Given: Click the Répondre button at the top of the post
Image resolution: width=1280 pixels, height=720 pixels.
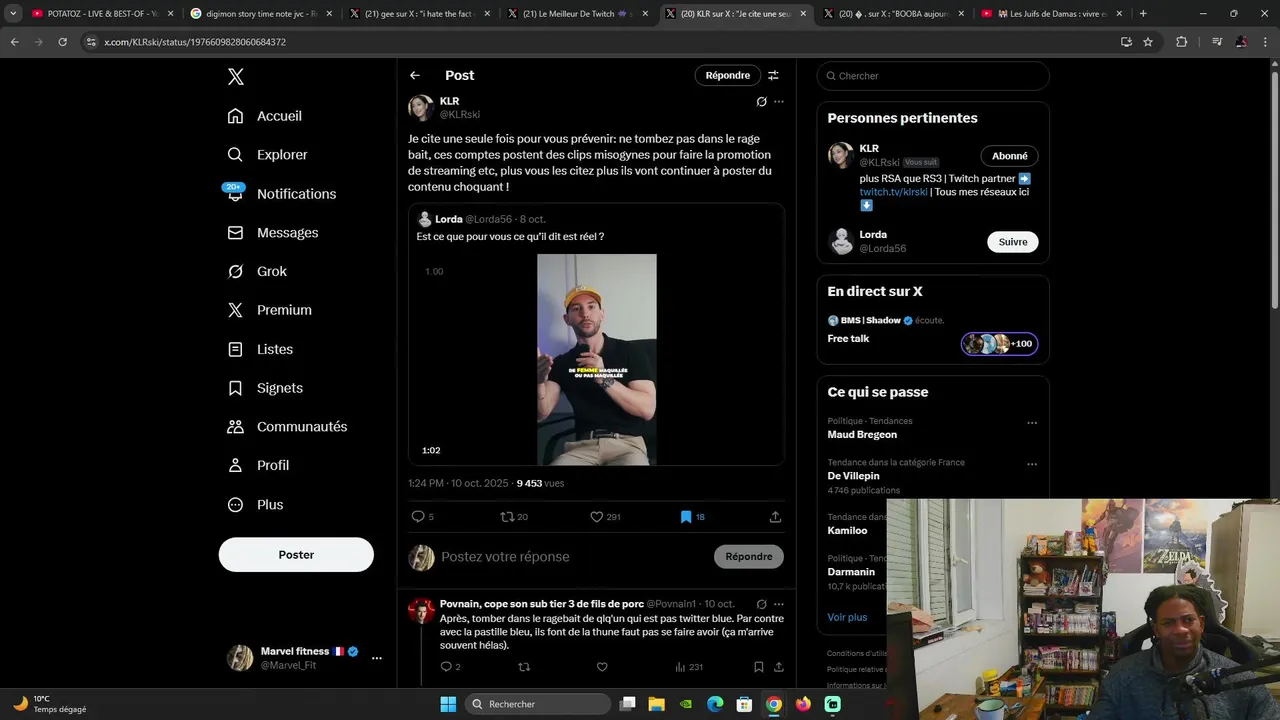Looking at the screenshot, I should point(727,75).
